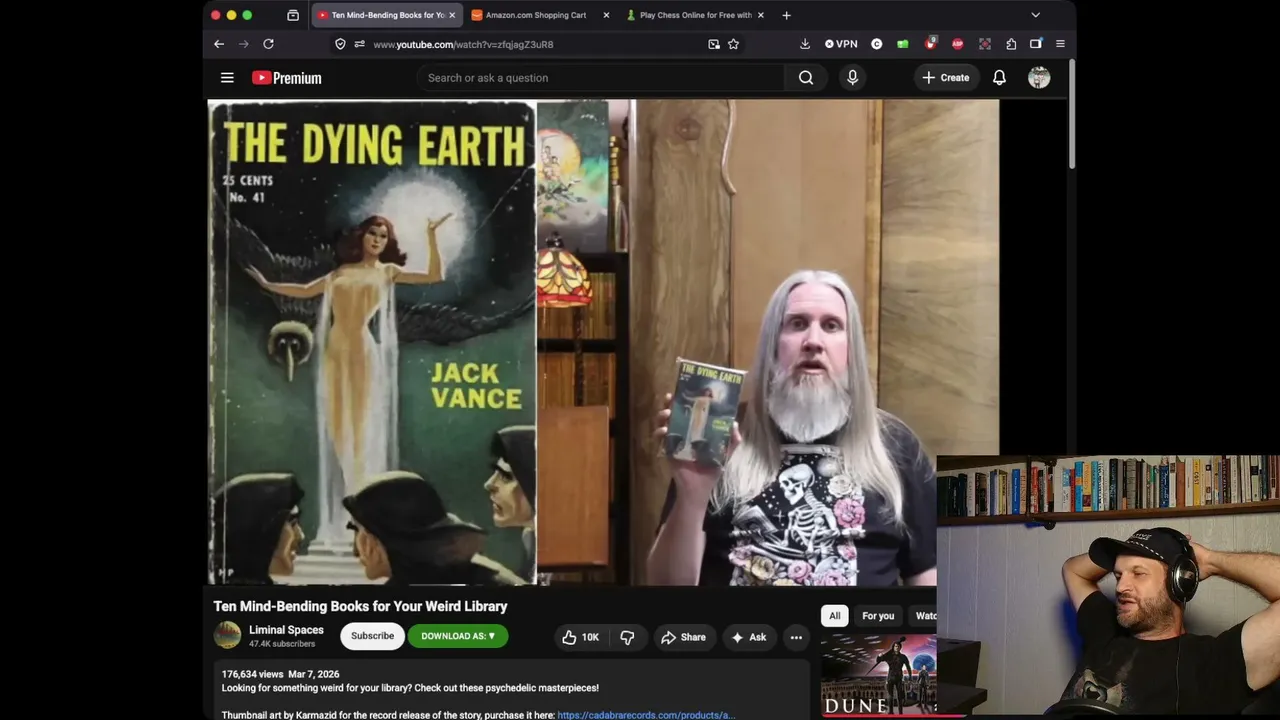Click the green extension icon
This screenshot has width=1280, height=720.
903,44
